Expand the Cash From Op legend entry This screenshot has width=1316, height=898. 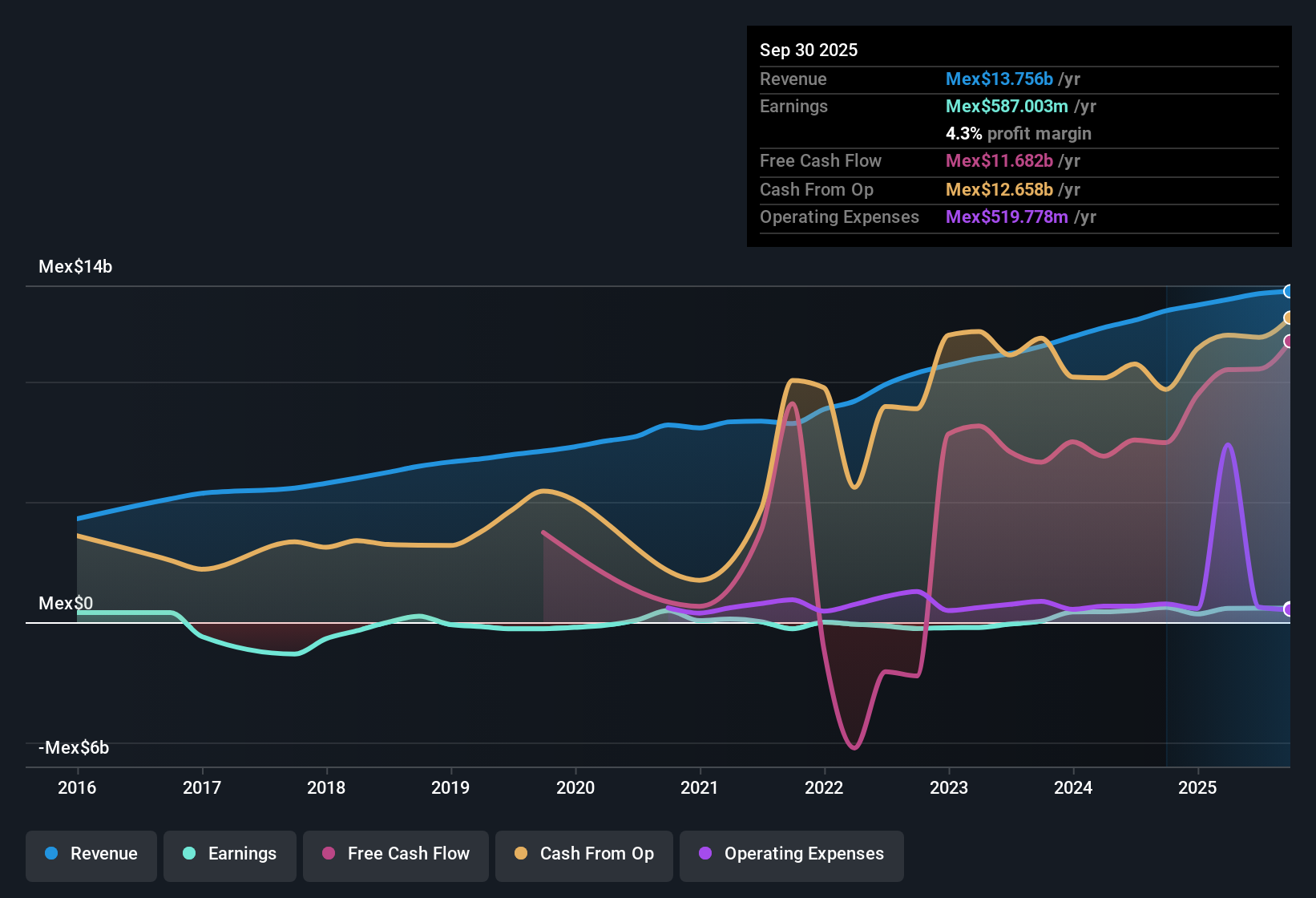583,854
